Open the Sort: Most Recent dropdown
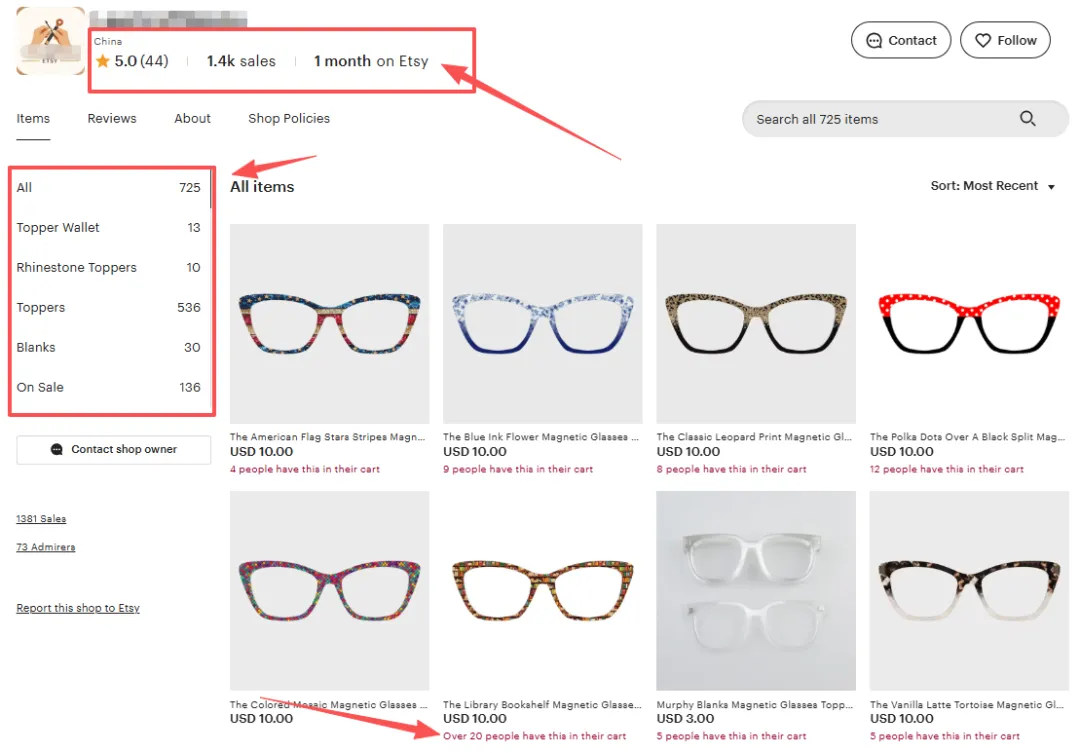Screen dimensions: 1080x753 pos(992,186)
